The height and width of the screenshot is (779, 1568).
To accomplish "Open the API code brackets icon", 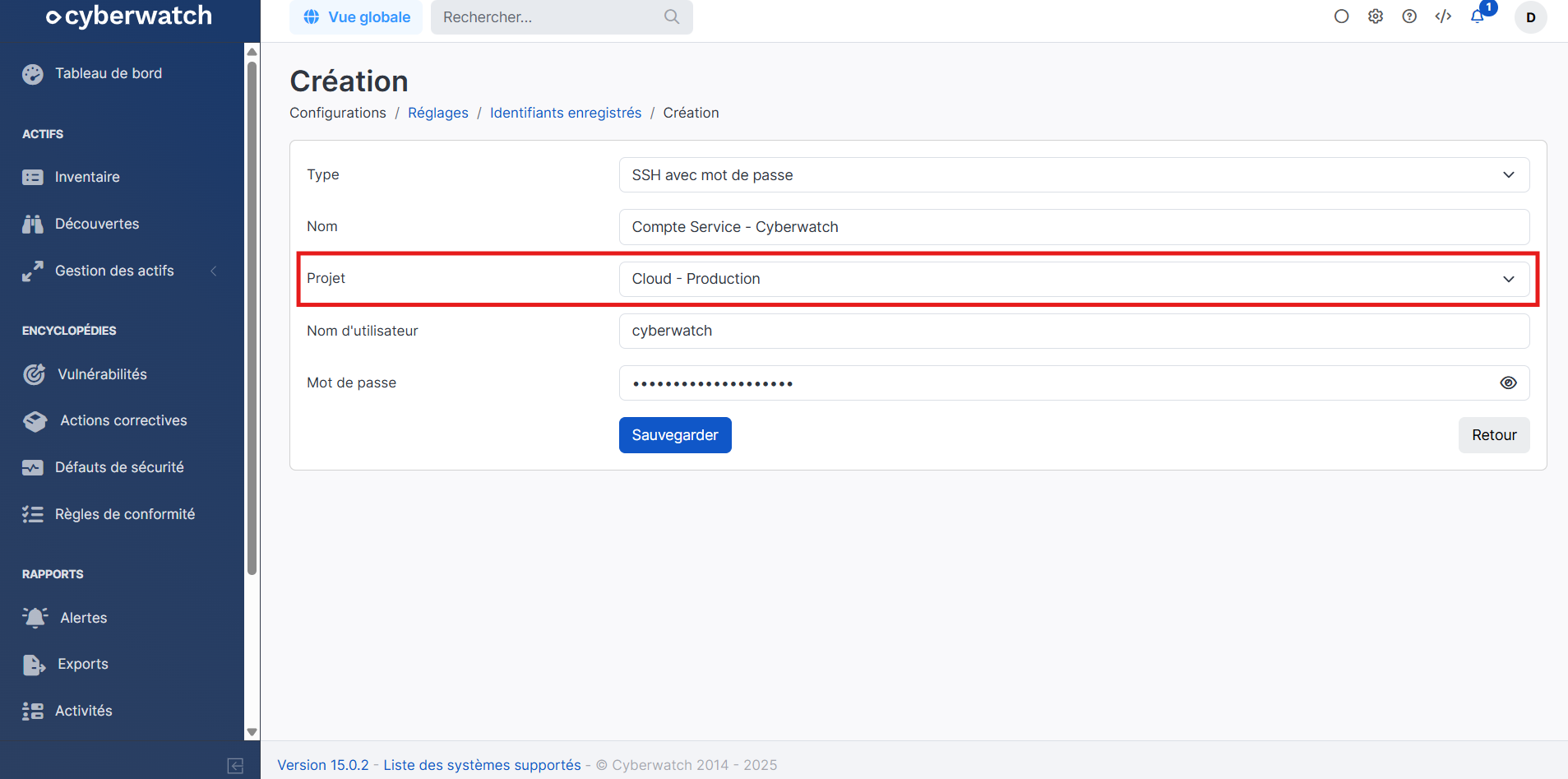I will coord(1443,16).
